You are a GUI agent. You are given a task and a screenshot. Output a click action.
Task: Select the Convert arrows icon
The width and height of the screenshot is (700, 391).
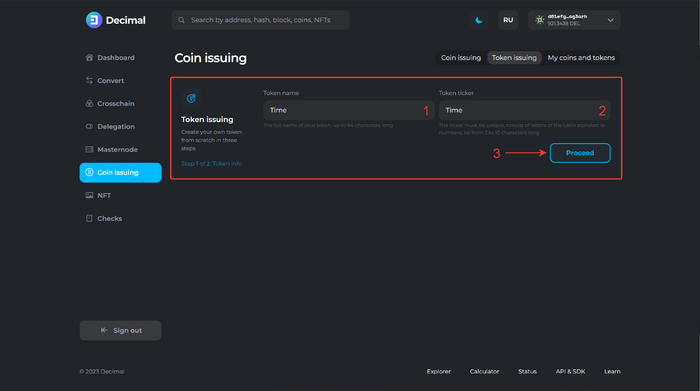tap(89, 80)
